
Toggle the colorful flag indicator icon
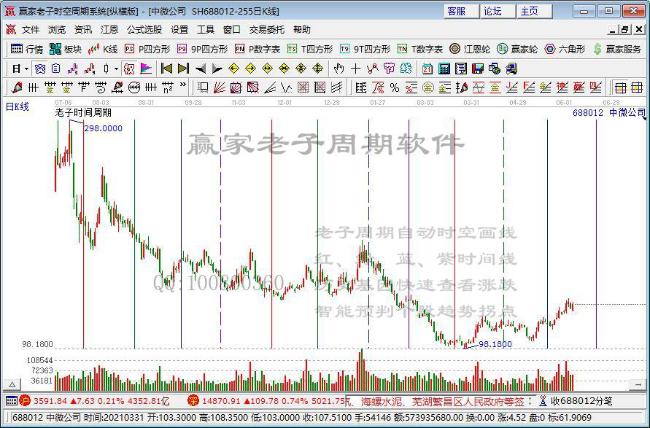click(146, 68)
